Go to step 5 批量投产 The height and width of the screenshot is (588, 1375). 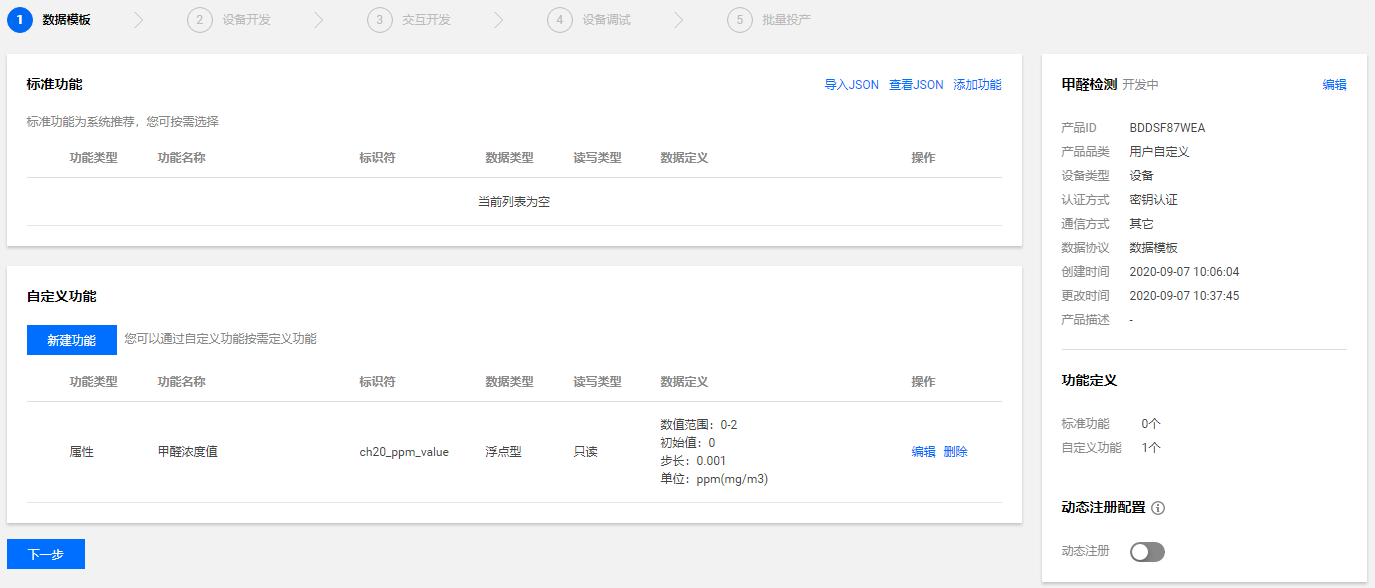(769, 20)
